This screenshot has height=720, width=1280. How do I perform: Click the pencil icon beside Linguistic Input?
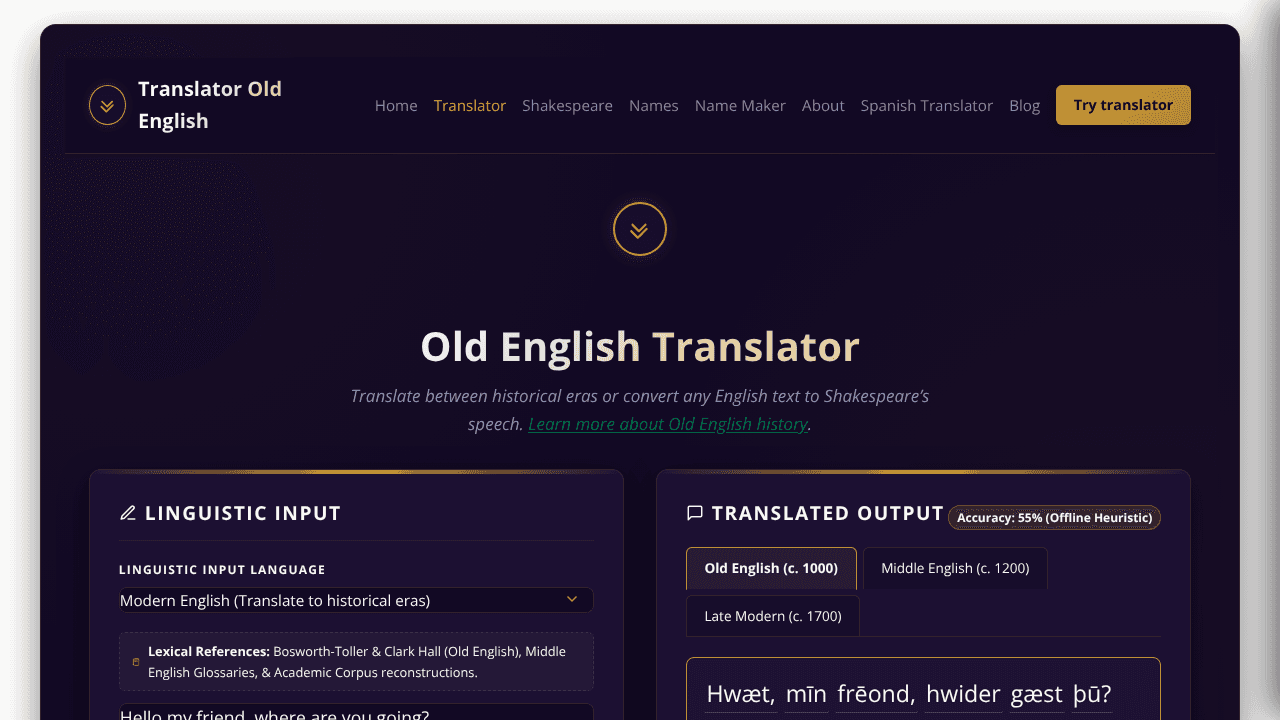[127, 513]
